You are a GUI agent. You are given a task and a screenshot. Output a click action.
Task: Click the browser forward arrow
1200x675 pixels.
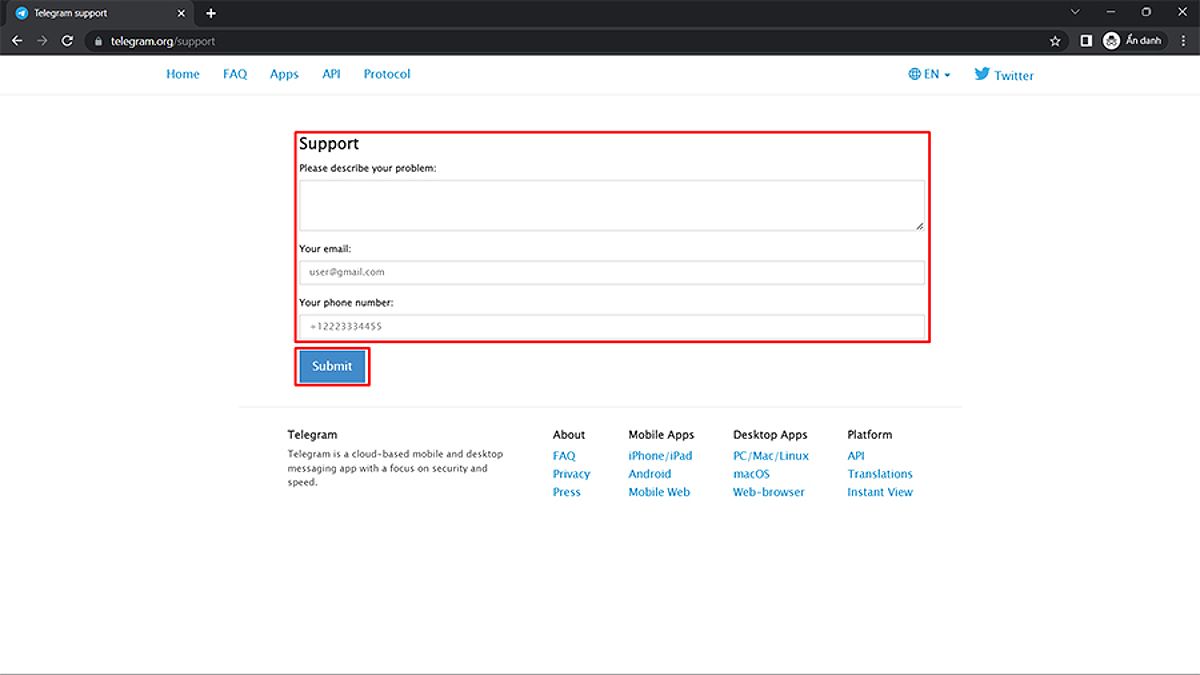click(x=42, y=41)
